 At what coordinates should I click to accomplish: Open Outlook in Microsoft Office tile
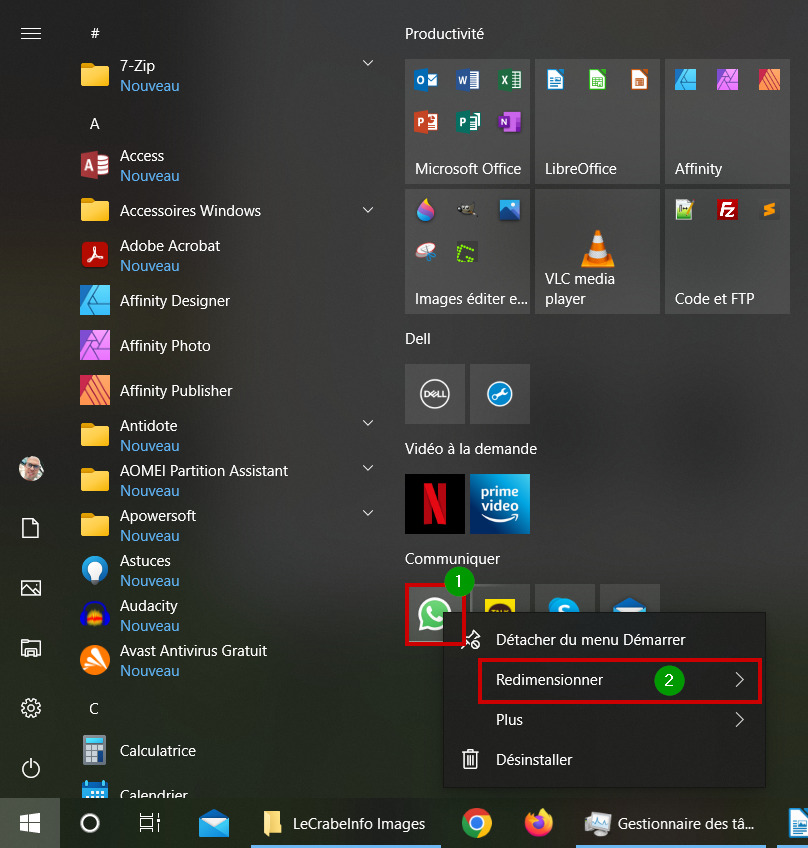(x=426, y=80)
